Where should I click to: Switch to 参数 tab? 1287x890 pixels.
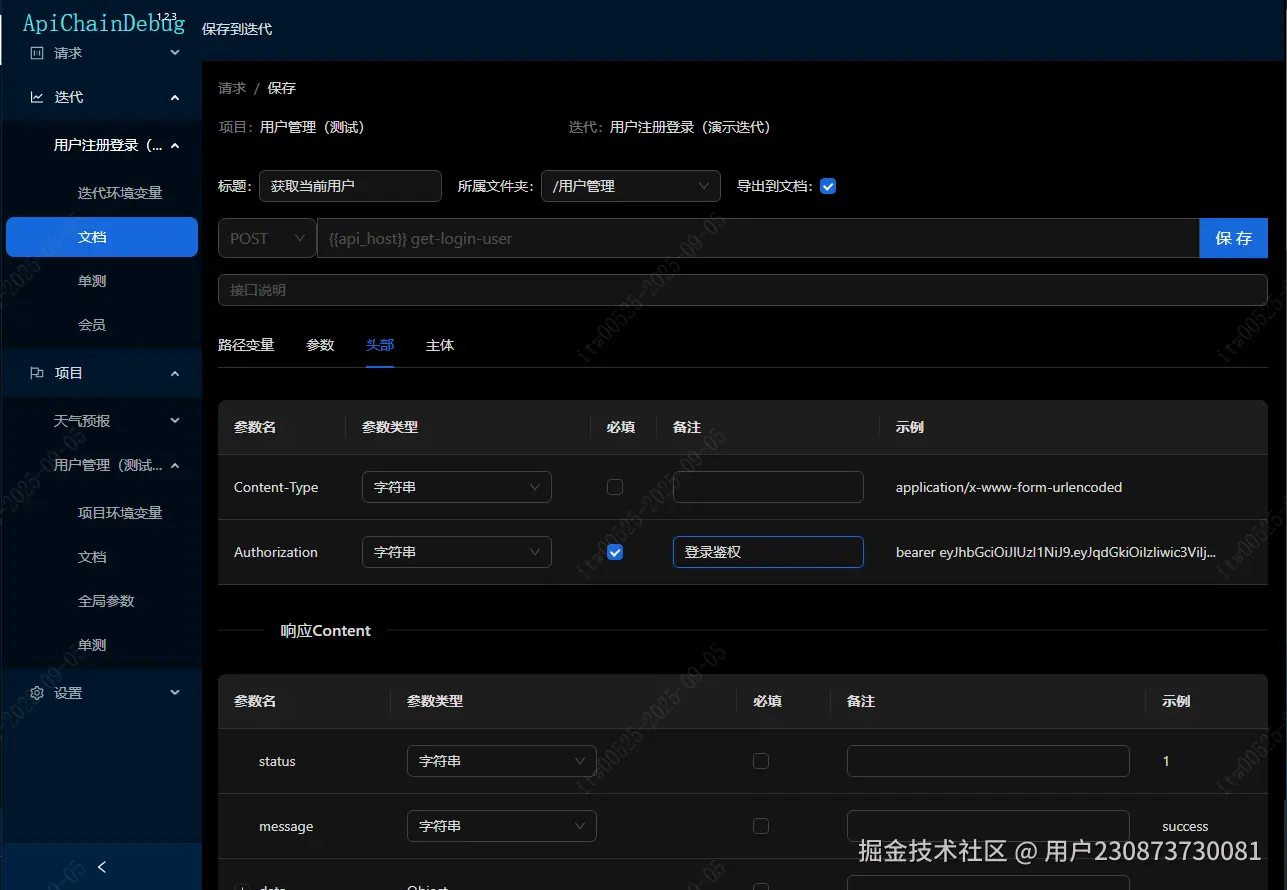point(320,345)
